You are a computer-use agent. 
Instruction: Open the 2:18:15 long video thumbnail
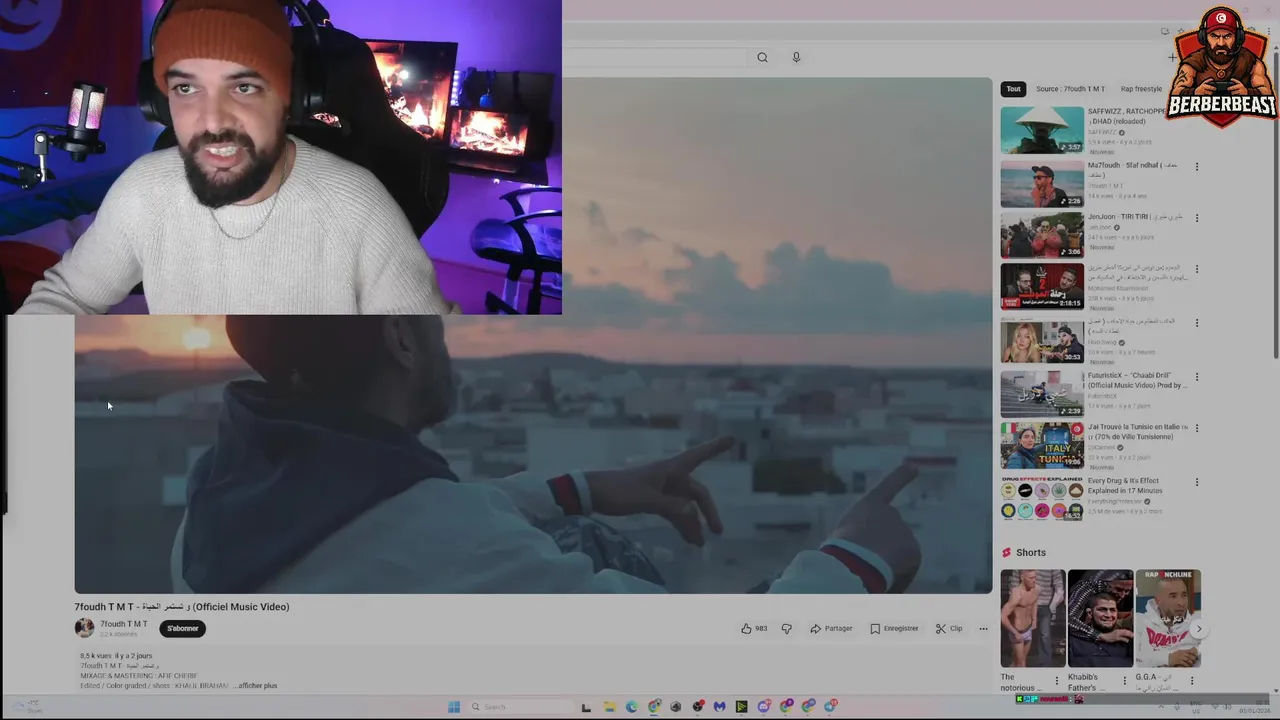click(x=1042, y=286)
